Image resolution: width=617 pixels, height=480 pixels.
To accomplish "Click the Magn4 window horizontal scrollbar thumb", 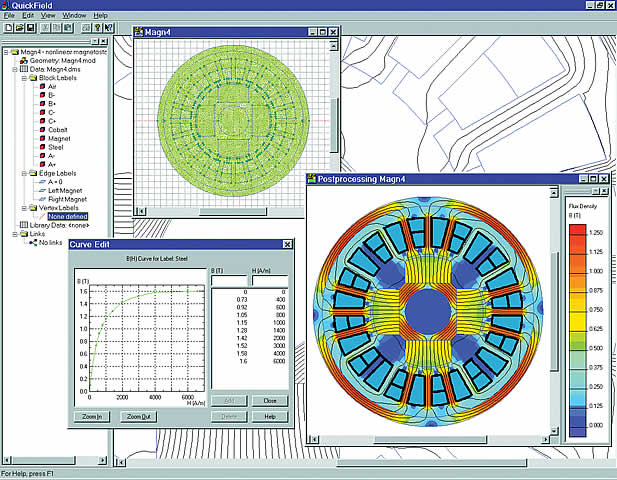I will (x=233, y=212).
